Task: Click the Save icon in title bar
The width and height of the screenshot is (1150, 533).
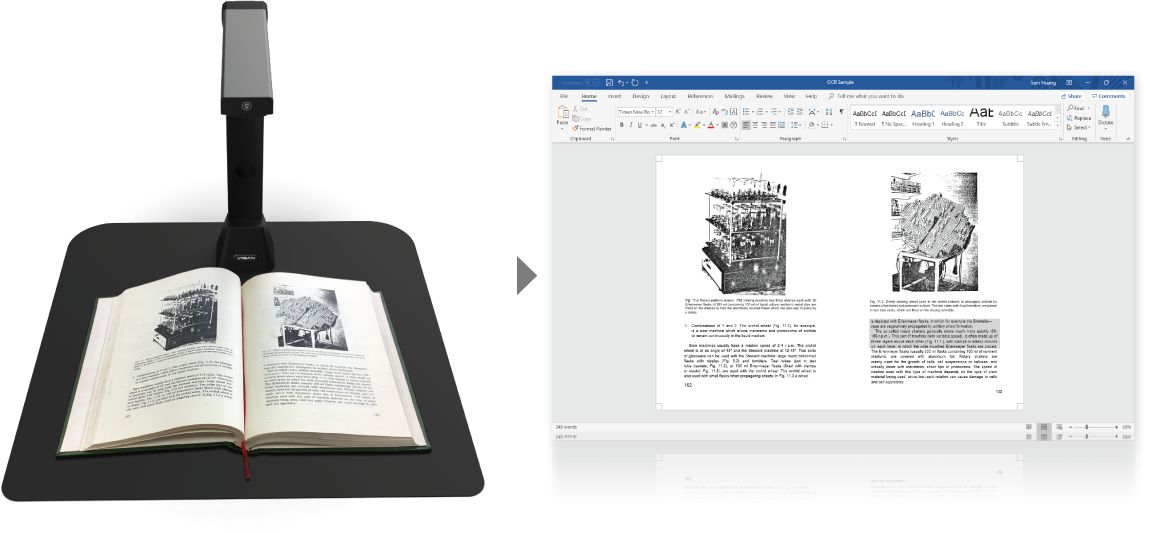Action: [x=608, y=82]
